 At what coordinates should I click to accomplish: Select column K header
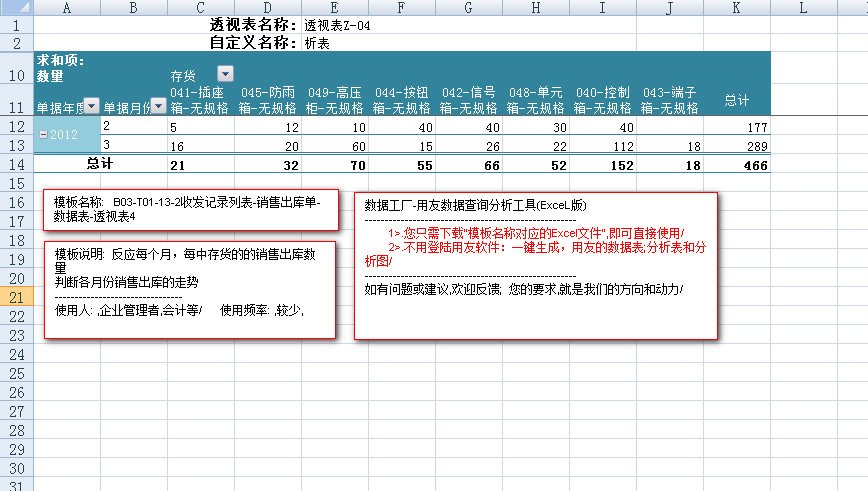click(x=736, y=7)
